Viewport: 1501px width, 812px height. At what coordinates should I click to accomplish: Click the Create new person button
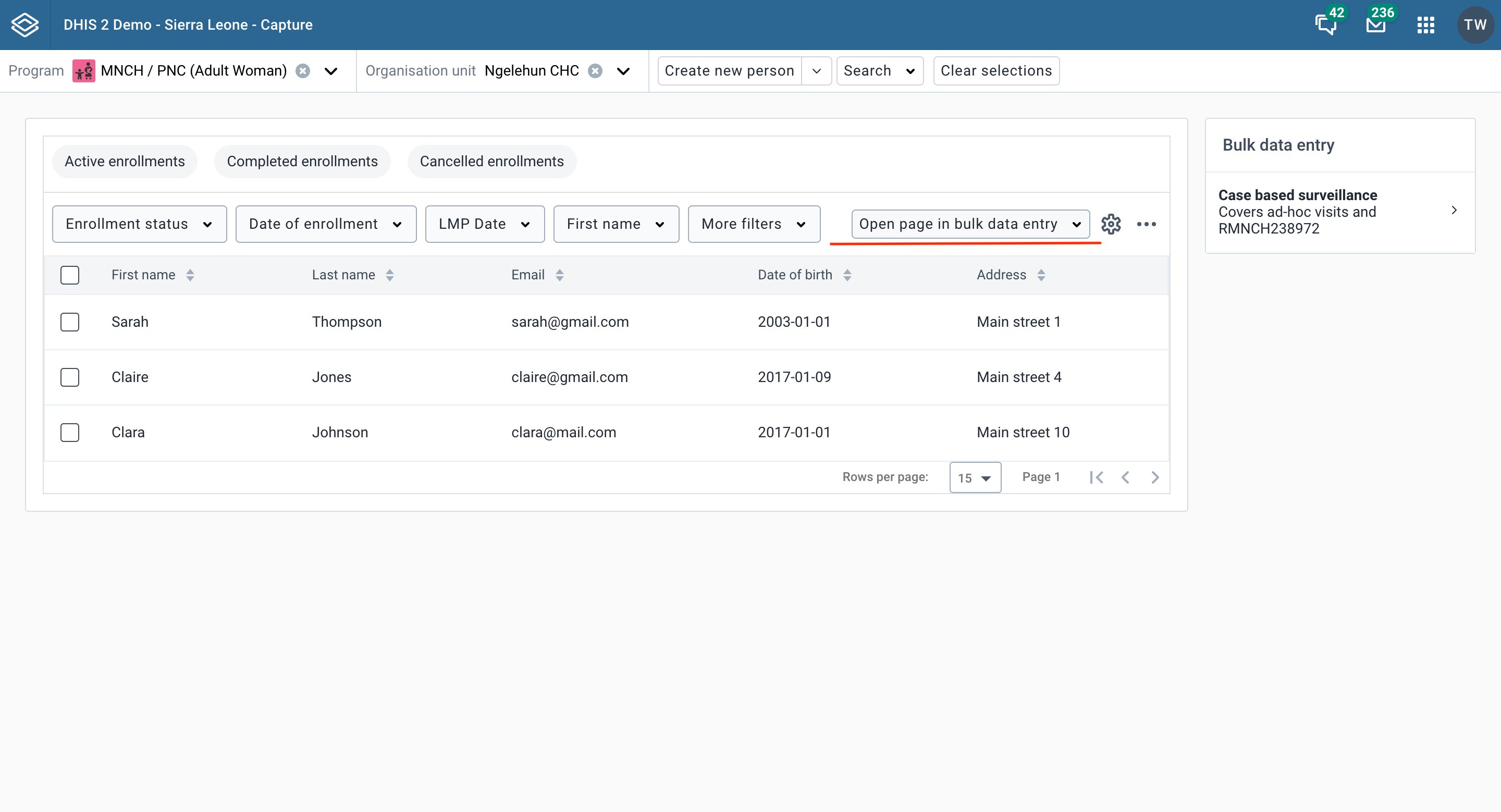pyautogui.click(x=729, y=70)
